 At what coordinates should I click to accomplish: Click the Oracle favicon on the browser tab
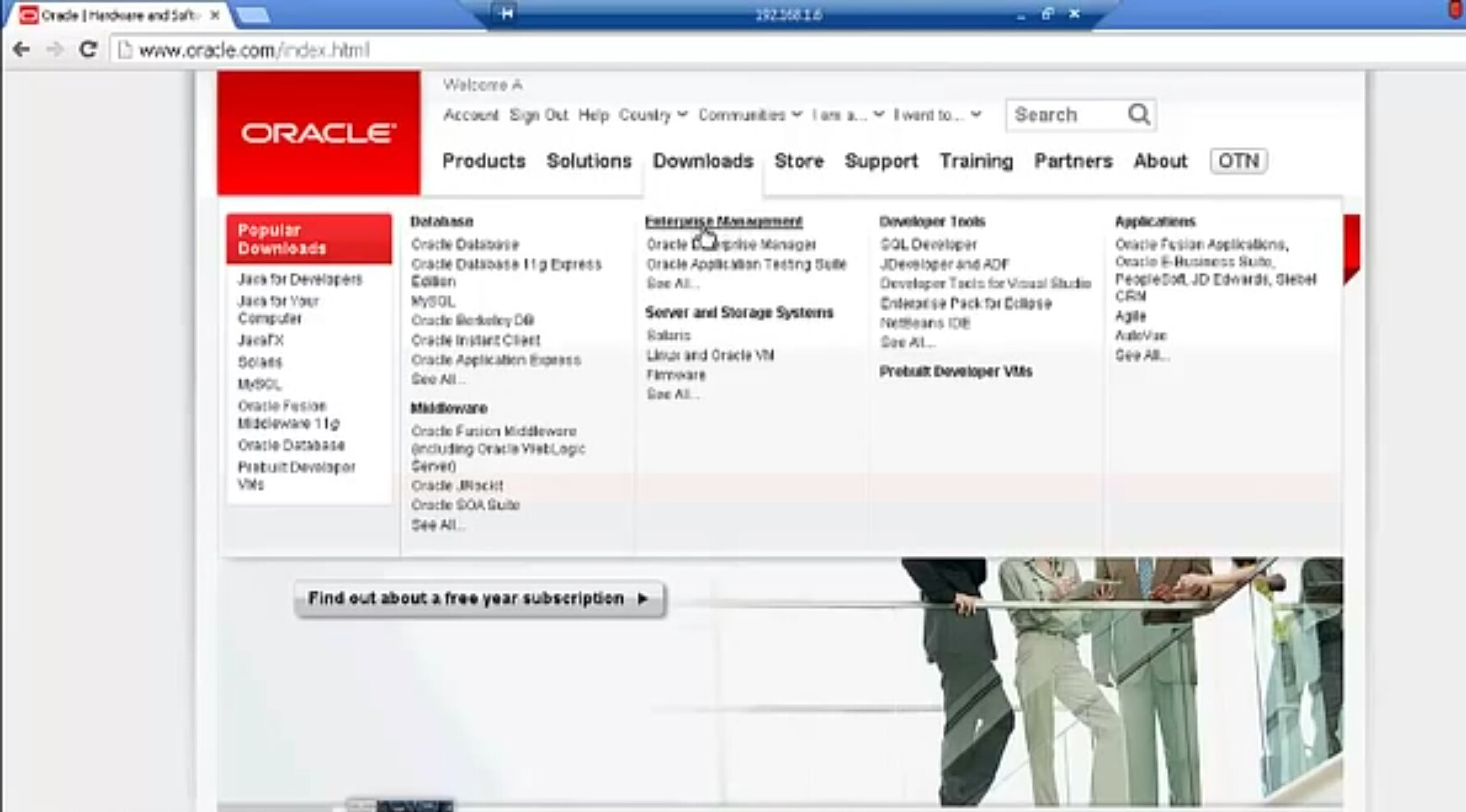click(29, 14)
